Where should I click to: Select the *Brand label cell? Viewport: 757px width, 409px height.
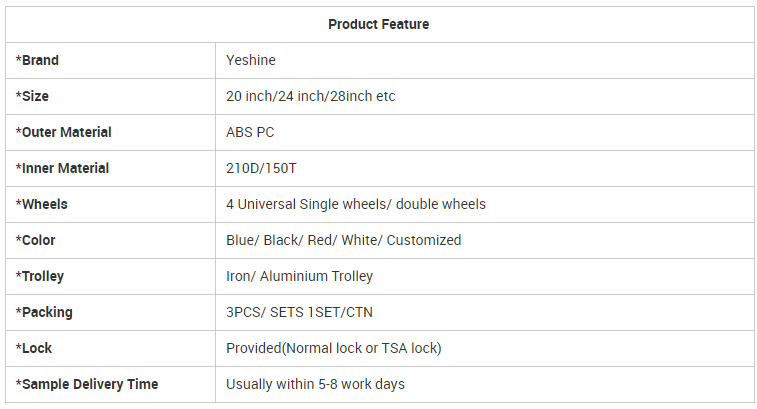pyautogui.click(x=38, y=60)
